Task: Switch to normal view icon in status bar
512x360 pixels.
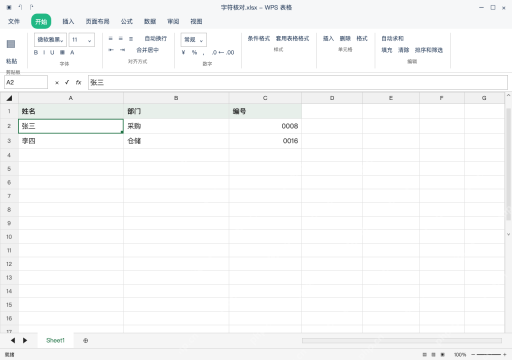Action: 425,355
